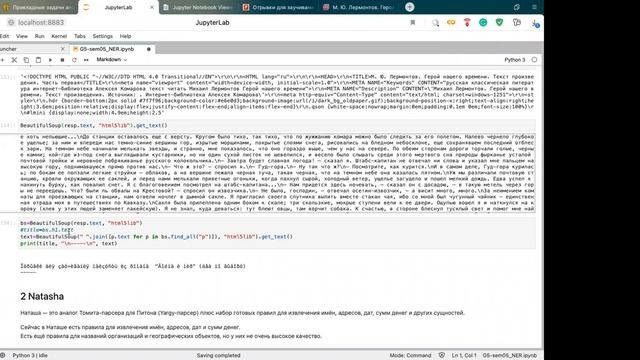
Task: Click the red extension icon
Action: (467, 23)
